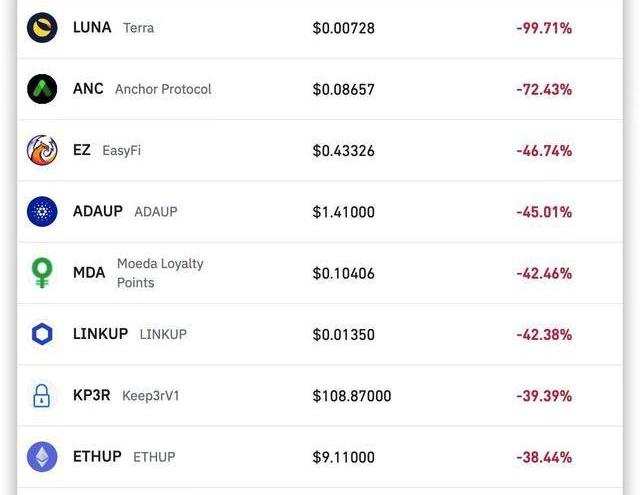Click the Keep3rV1 name label
Image resolution: width=640 pixels, height=495 pixels.
(x=151, y=396)
